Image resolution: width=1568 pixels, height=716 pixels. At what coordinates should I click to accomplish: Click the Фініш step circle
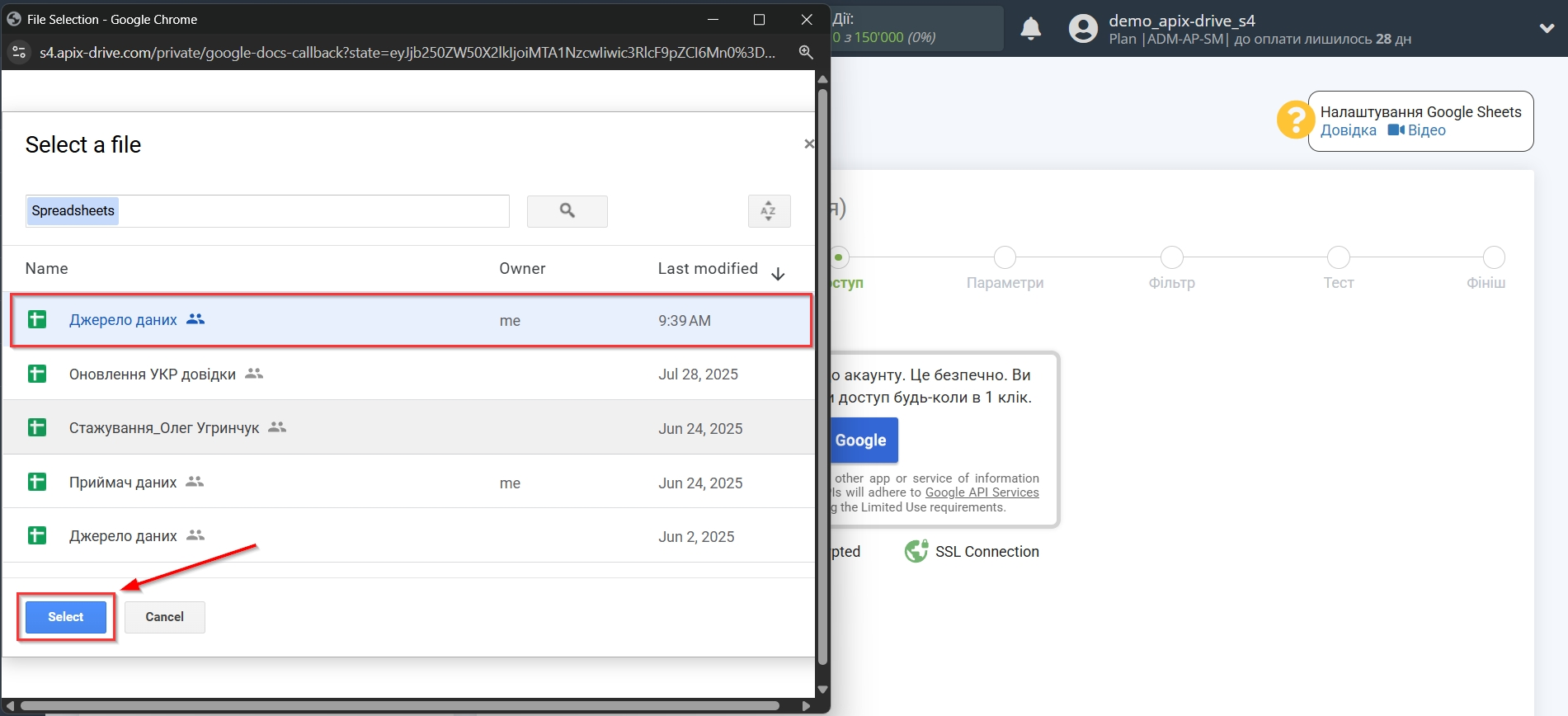coord(1494,257)
